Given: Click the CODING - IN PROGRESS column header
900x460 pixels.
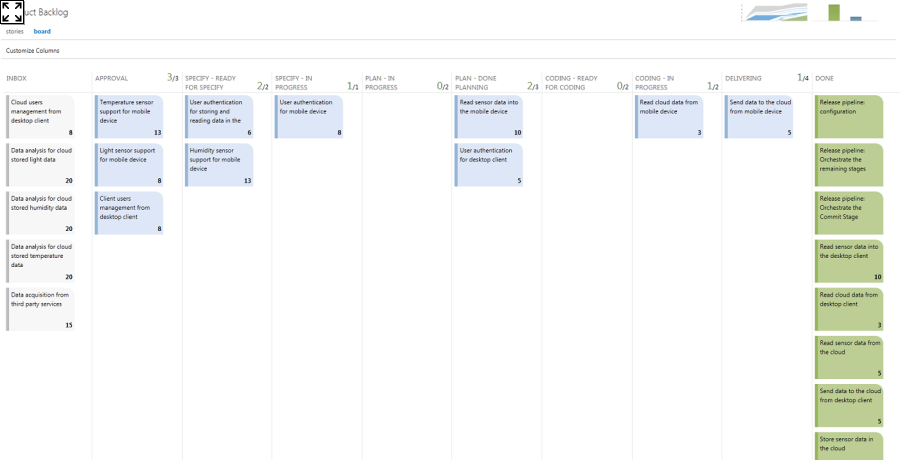Looking at the screenshot, I should (655, 83).
